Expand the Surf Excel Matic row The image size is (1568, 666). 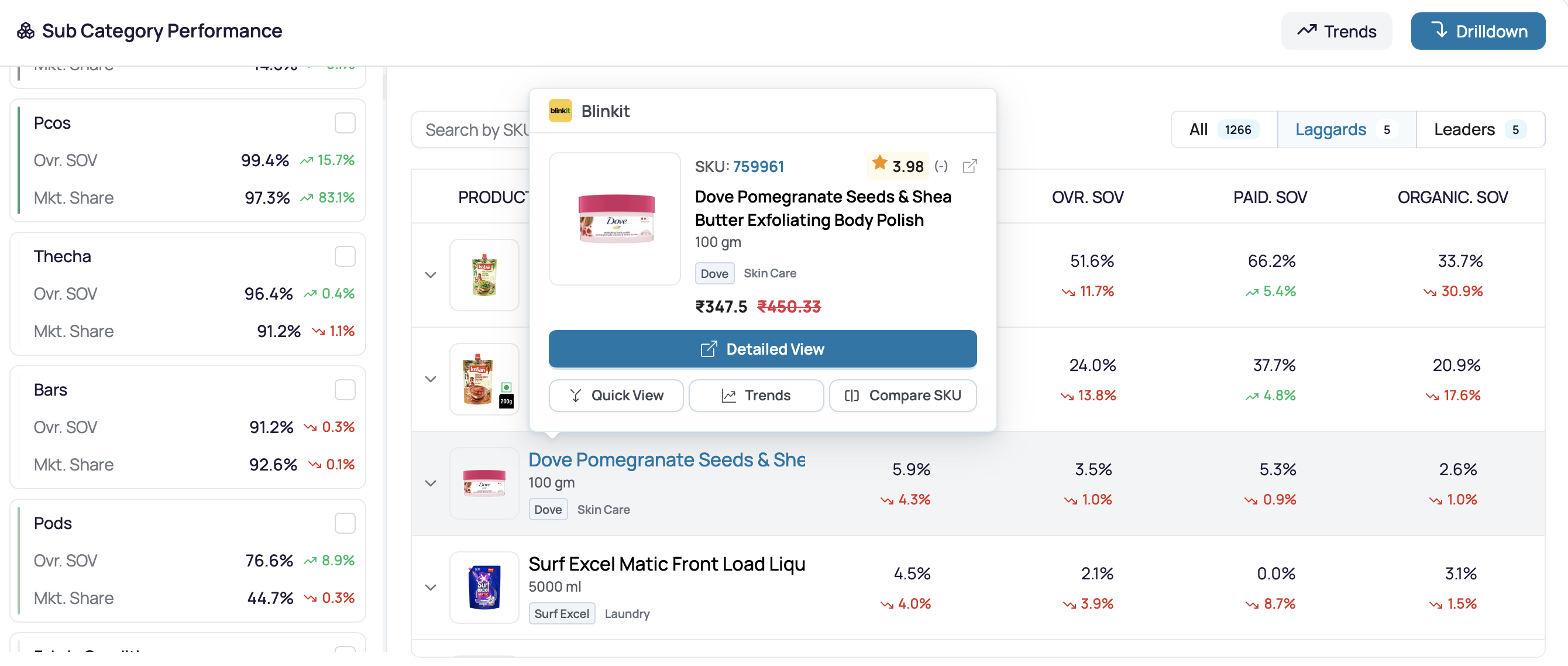pyautogui.click(x=431, y=588)
